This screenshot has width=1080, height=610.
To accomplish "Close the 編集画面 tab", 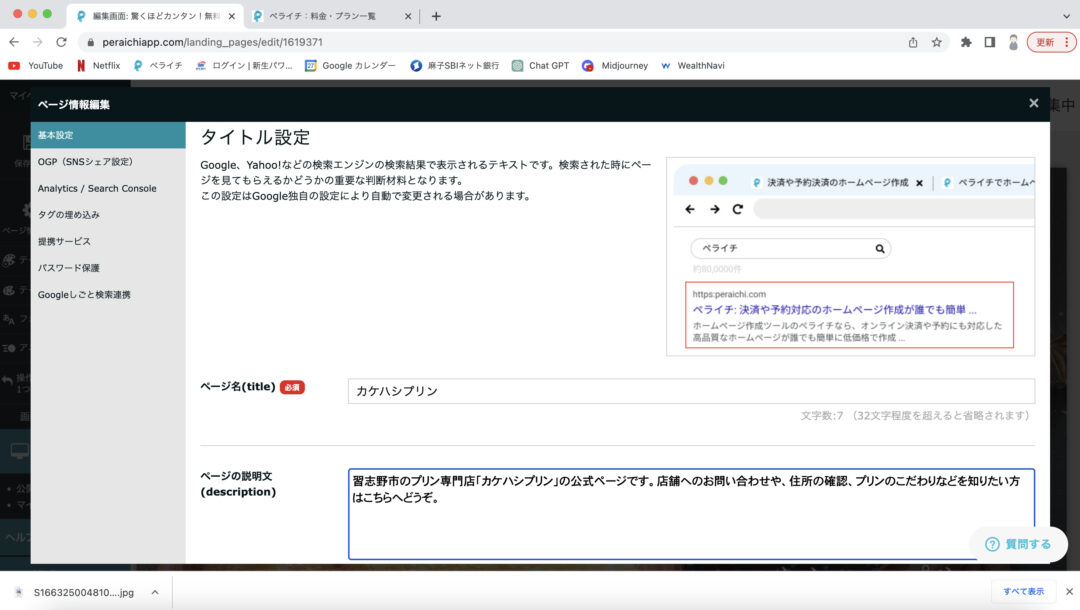I will tap(231, 16).
